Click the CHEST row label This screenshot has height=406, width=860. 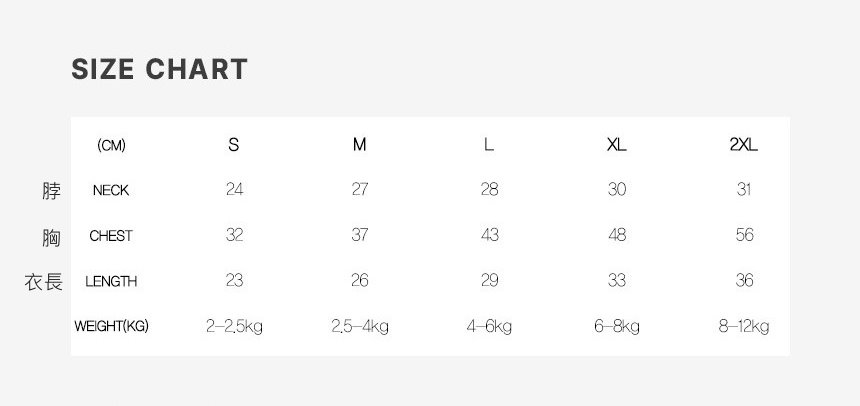[x=111, y=236]
